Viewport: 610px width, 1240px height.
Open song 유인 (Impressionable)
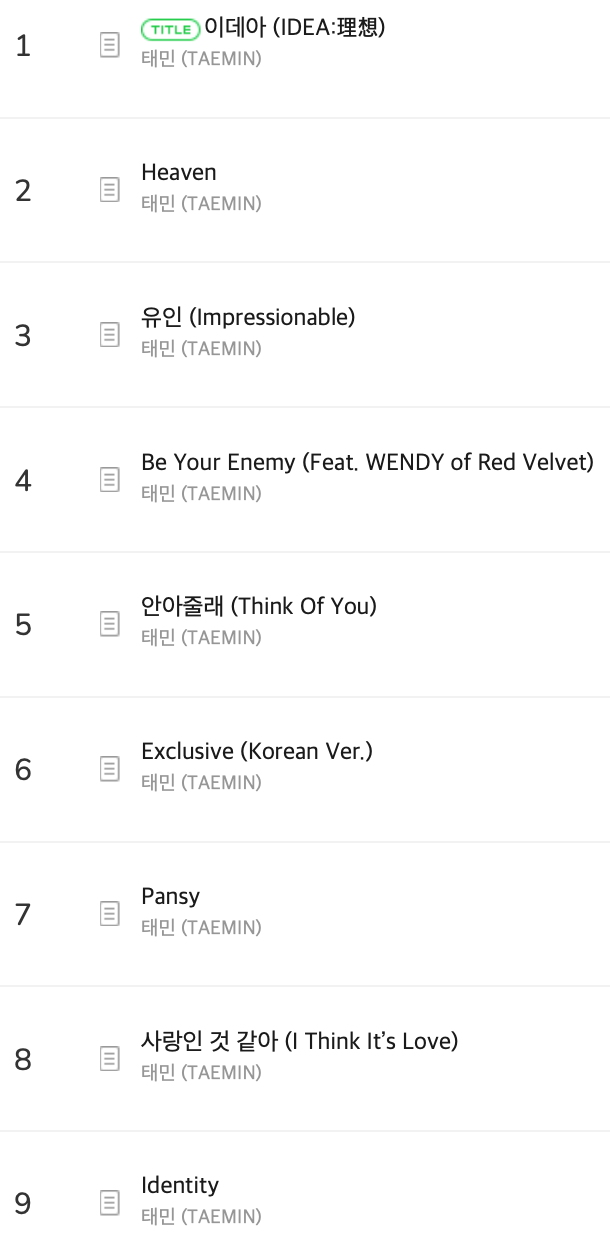click(x=248, y=318)
